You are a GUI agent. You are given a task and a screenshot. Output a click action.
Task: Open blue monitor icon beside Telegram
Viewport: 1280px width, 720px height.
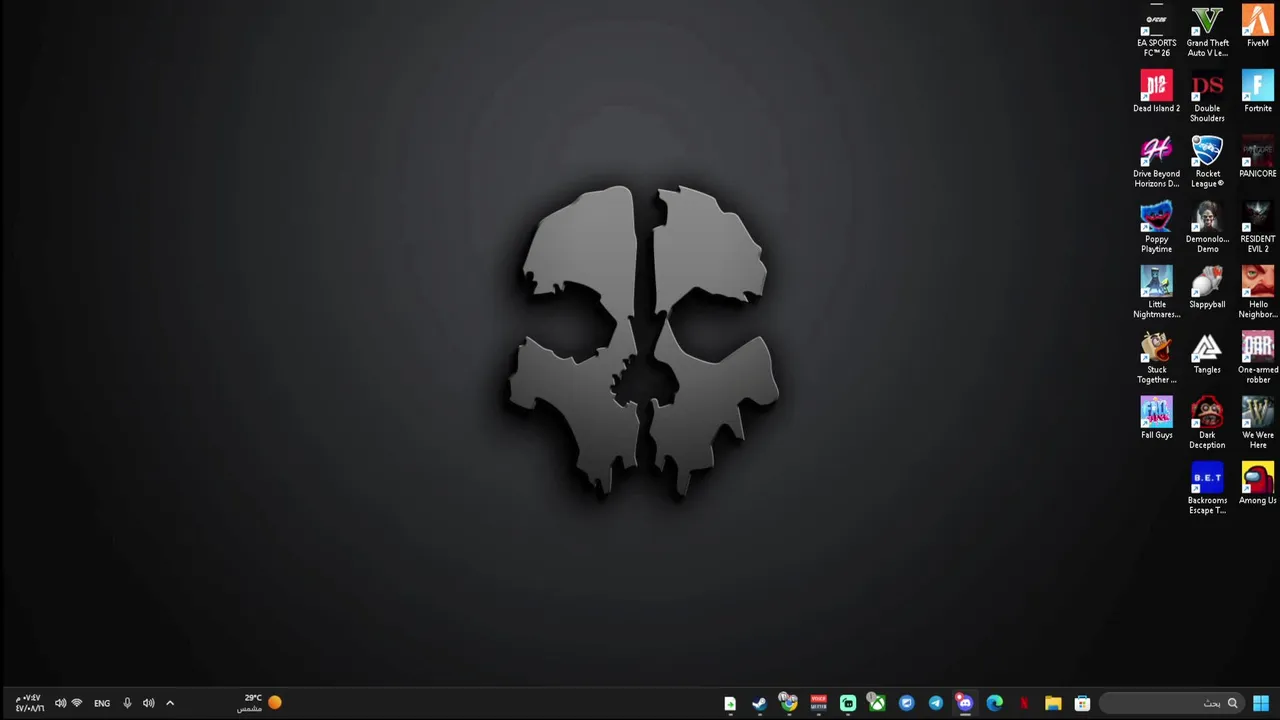[906, 703]
